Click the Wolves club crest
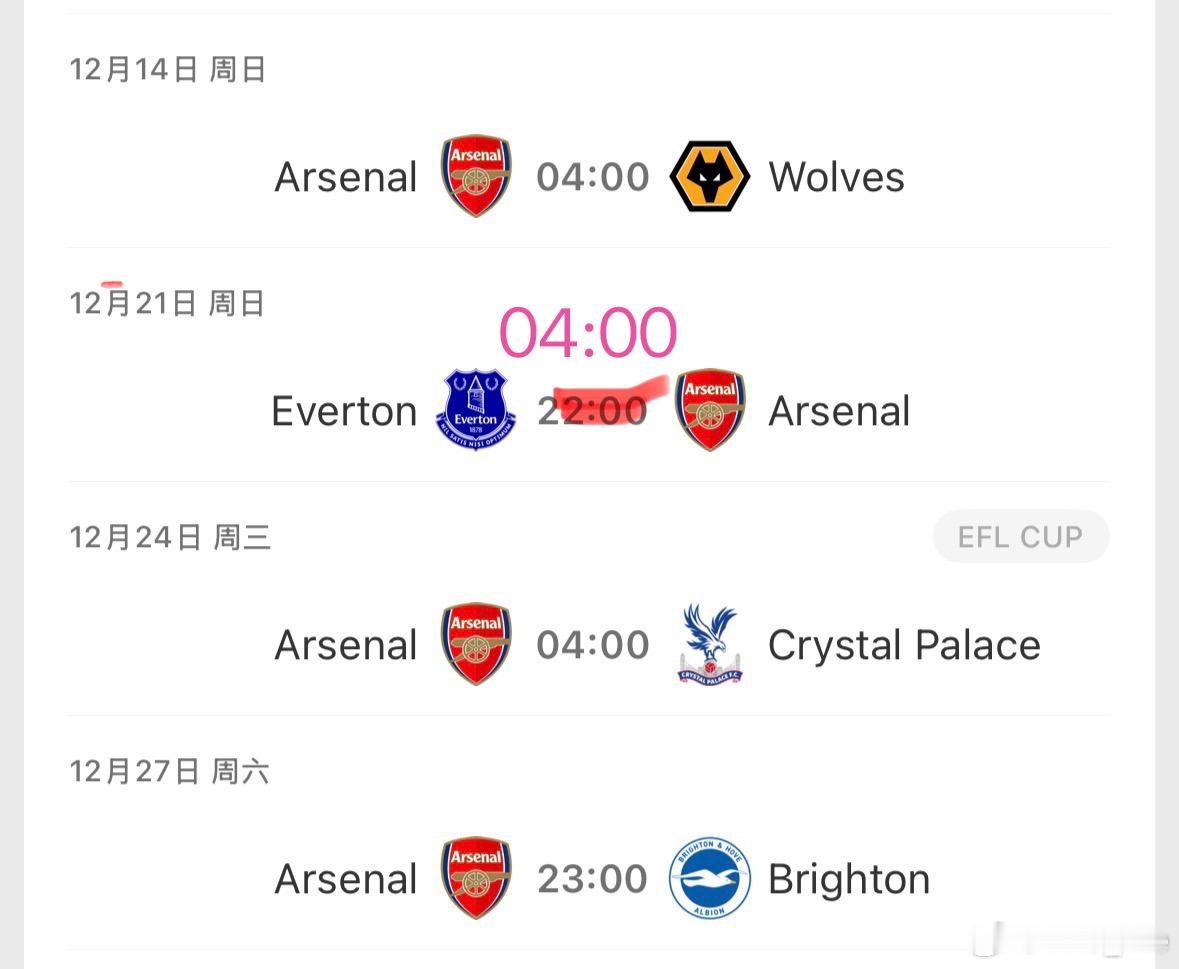 click(709, 177)
